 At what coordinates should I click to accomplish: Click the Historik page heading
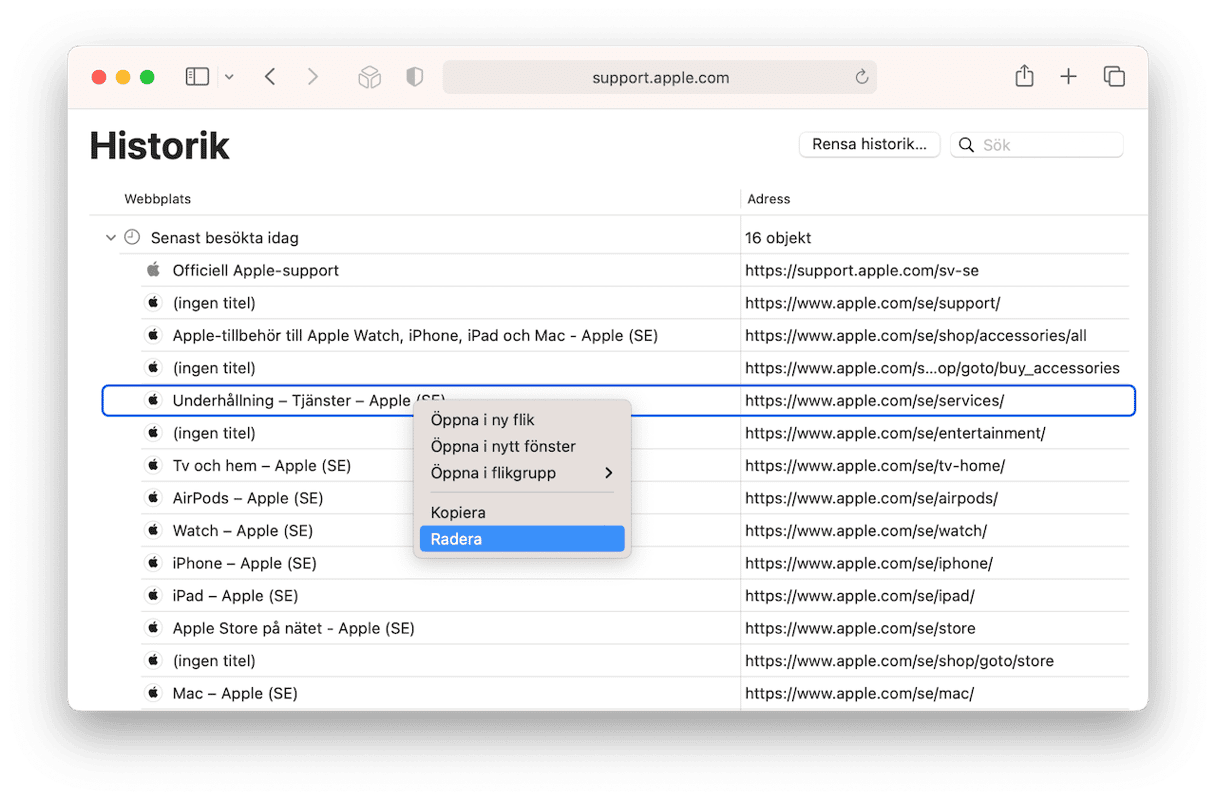160,146
